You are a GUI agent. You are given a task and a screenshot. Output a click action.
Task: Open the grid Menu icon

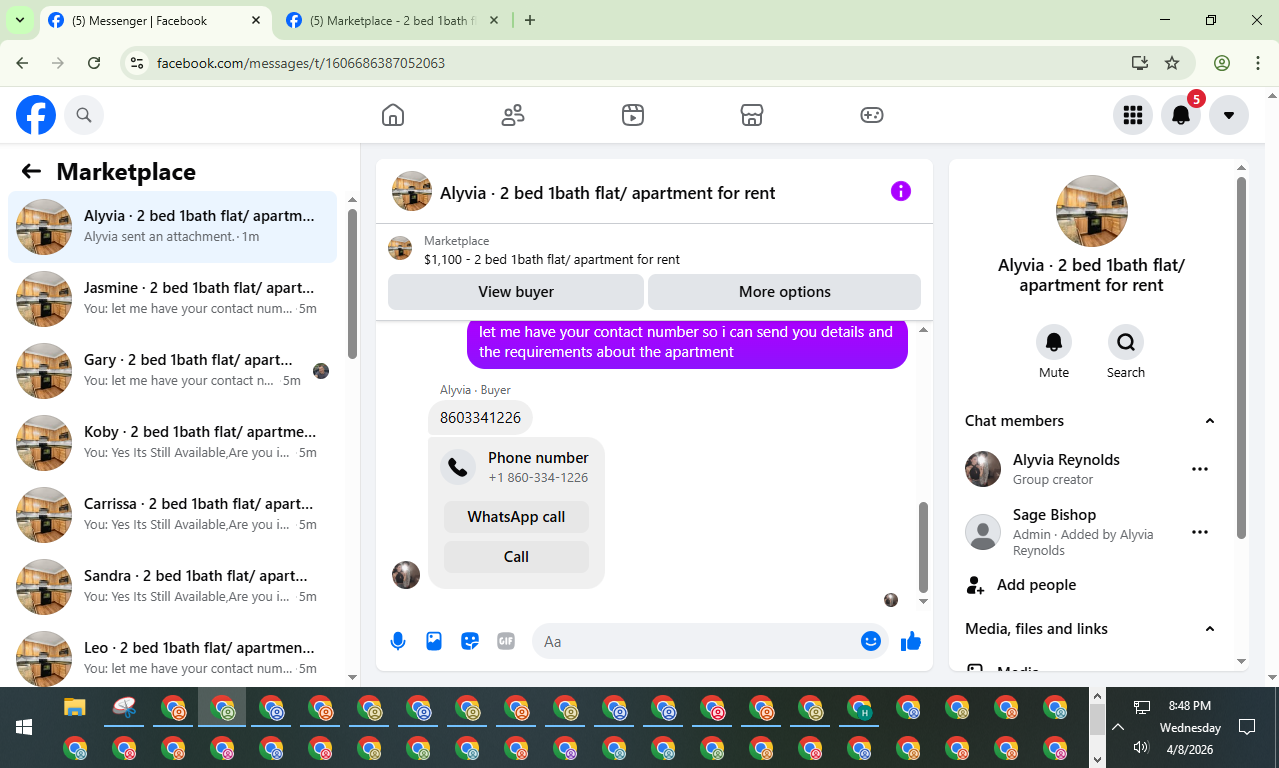click(1133, 115)
